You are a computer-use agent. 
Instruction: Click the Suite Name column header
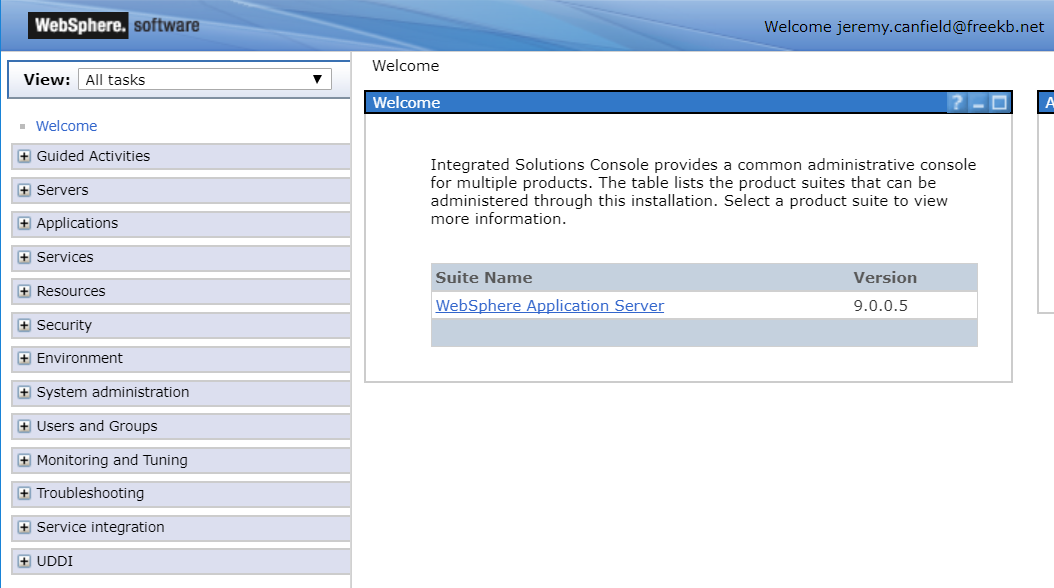(484, 278)
